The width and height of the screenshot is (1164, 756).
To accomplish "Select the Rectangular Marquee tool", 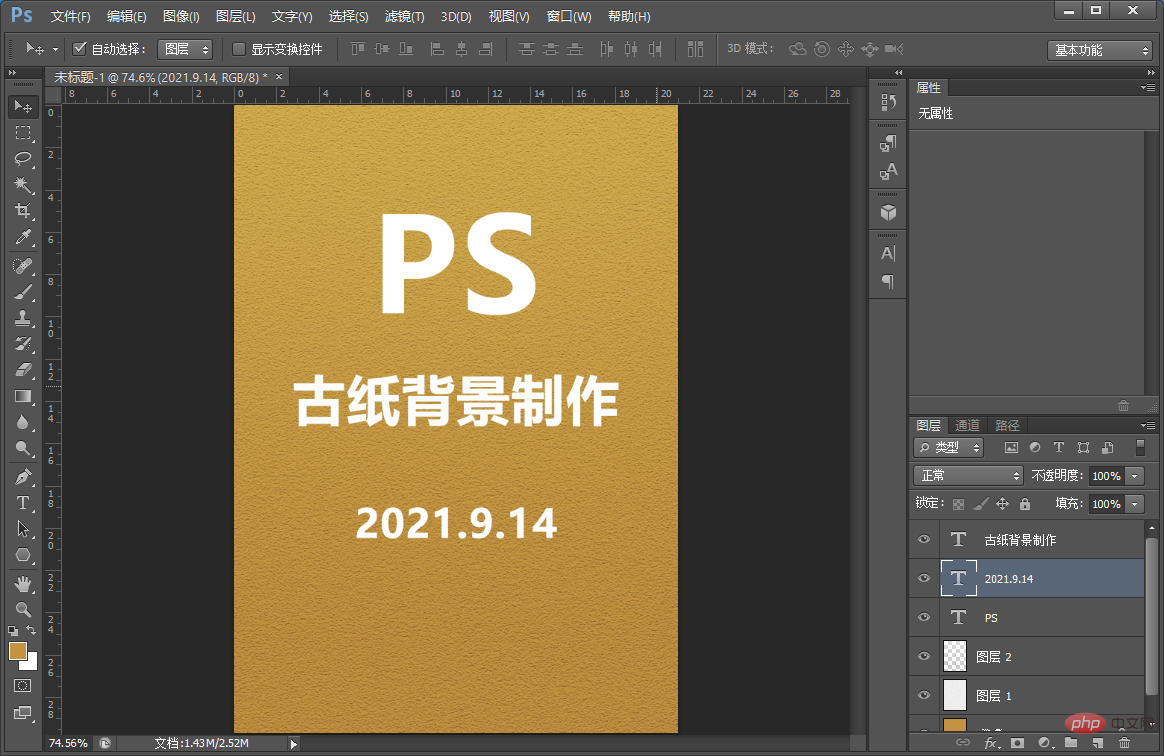I will [23, 133].
